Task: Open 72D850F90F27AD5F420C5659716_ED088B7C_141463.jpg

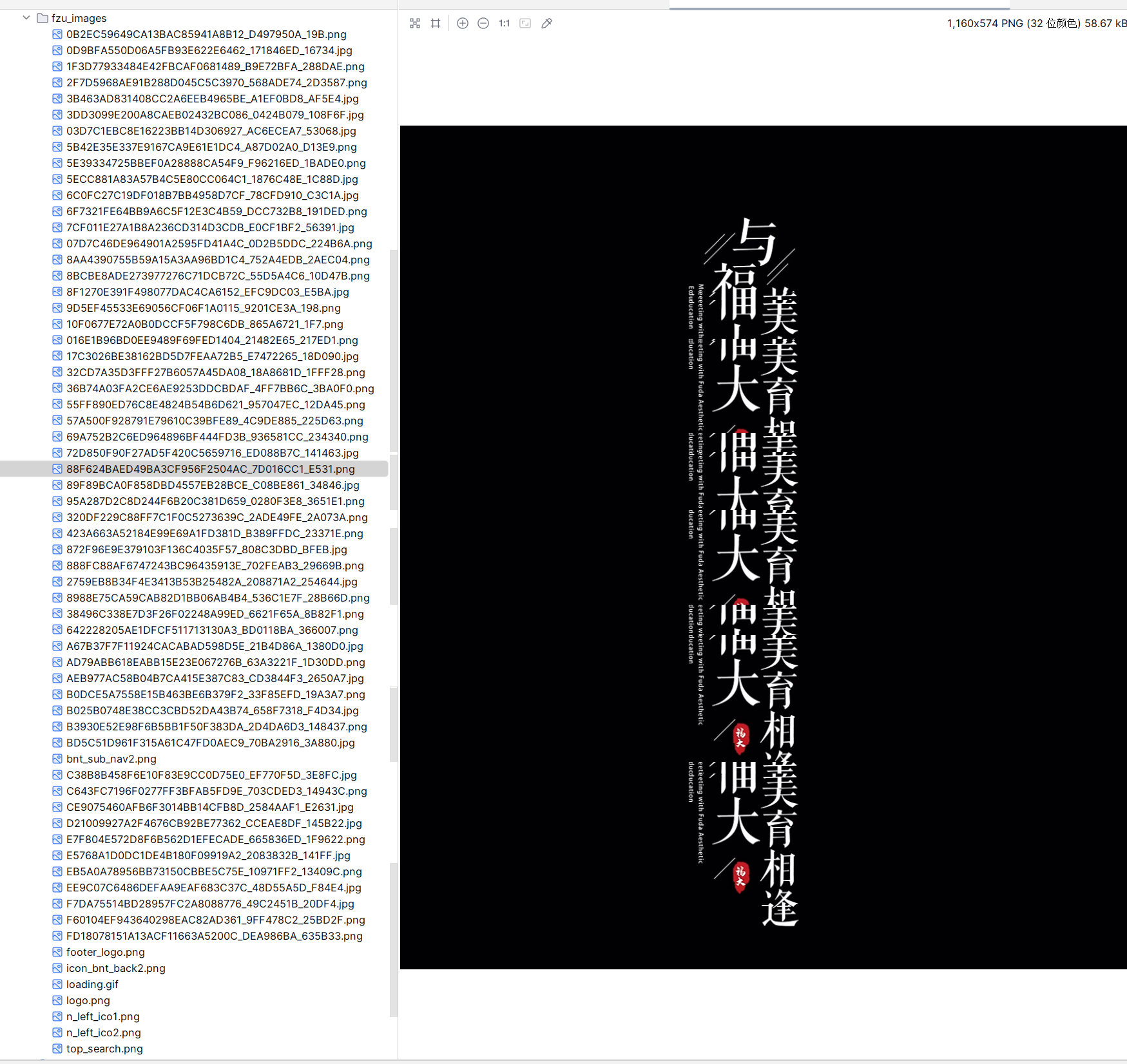Action: click(213, 453)
